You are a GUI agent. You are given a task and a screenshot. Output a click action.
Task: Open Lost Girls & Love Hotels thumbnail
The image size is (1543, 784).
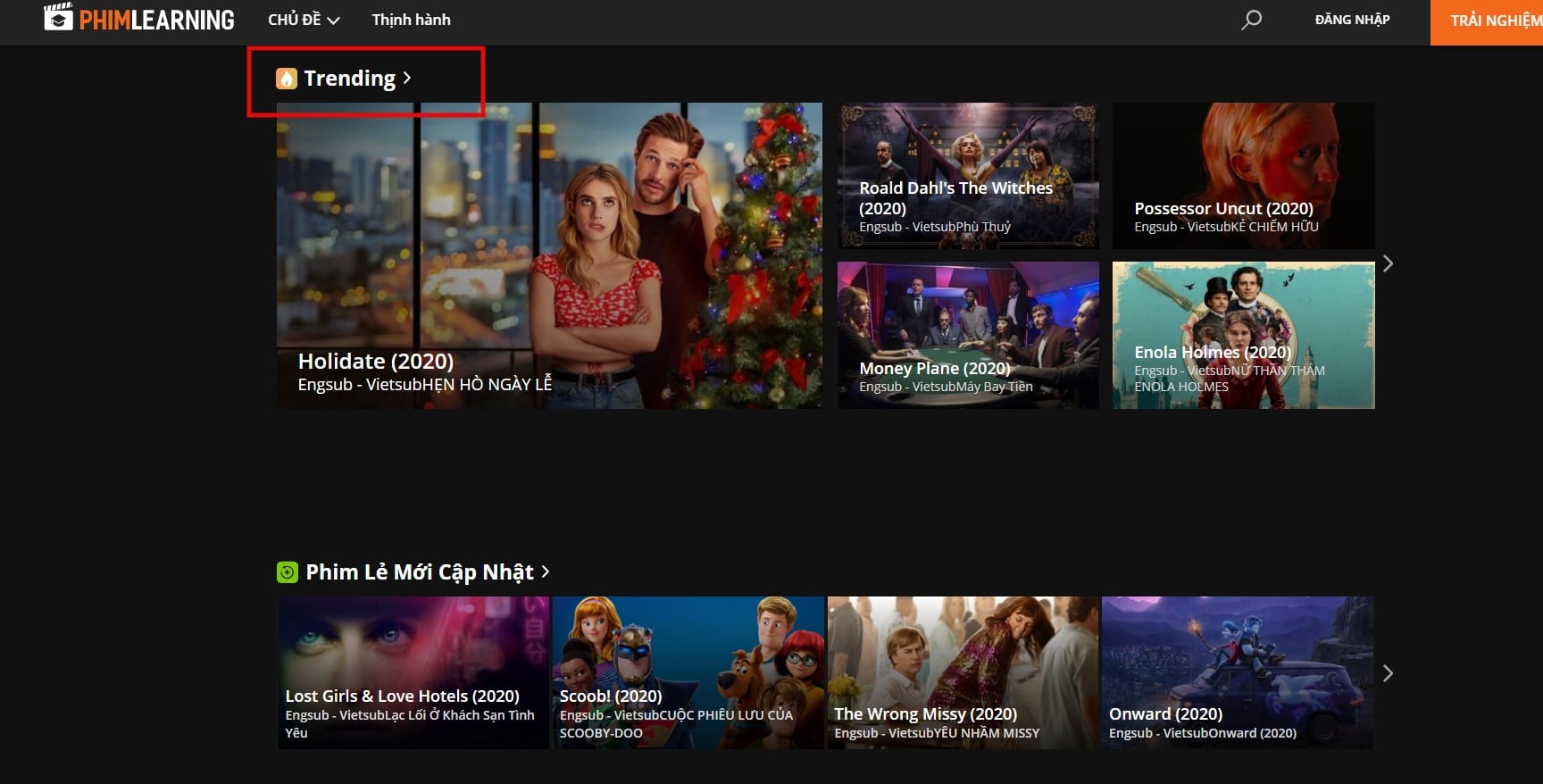point(413,672)
